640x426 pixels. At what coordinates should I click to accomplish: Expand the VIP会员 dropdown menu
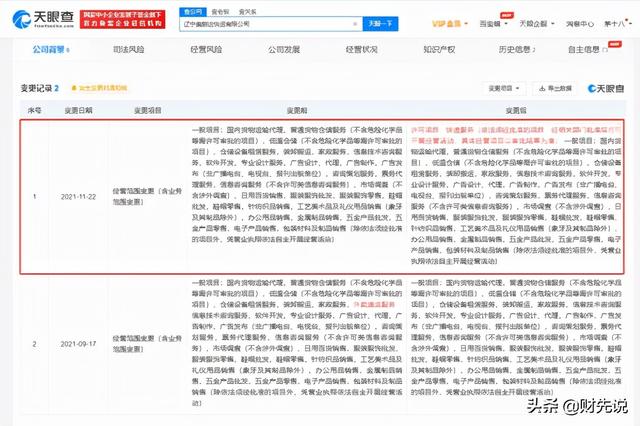pos(450,24)
